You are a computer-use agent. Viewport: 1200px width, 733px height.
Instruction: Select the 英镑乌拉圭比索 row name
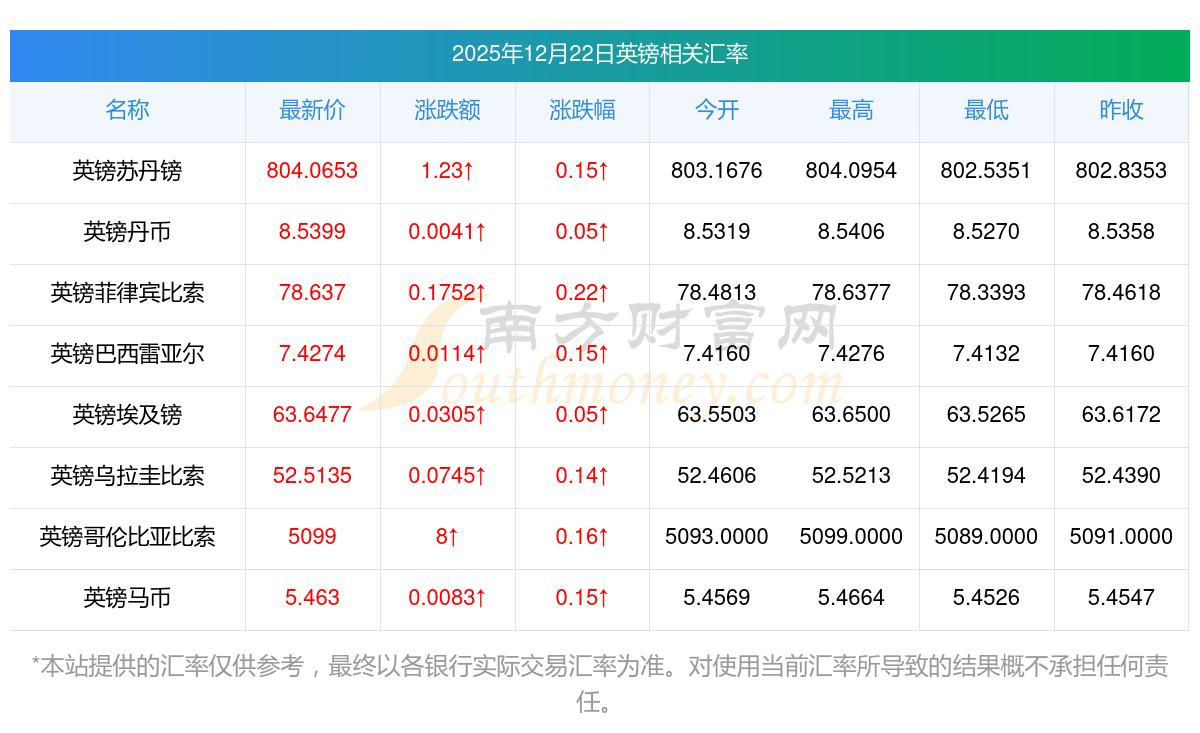point(127,476)
